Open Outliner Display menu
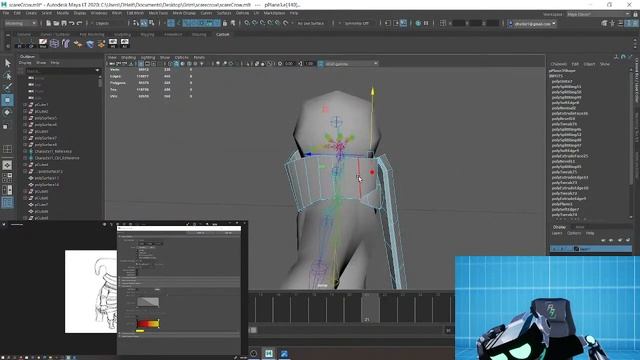 (25, 63)
